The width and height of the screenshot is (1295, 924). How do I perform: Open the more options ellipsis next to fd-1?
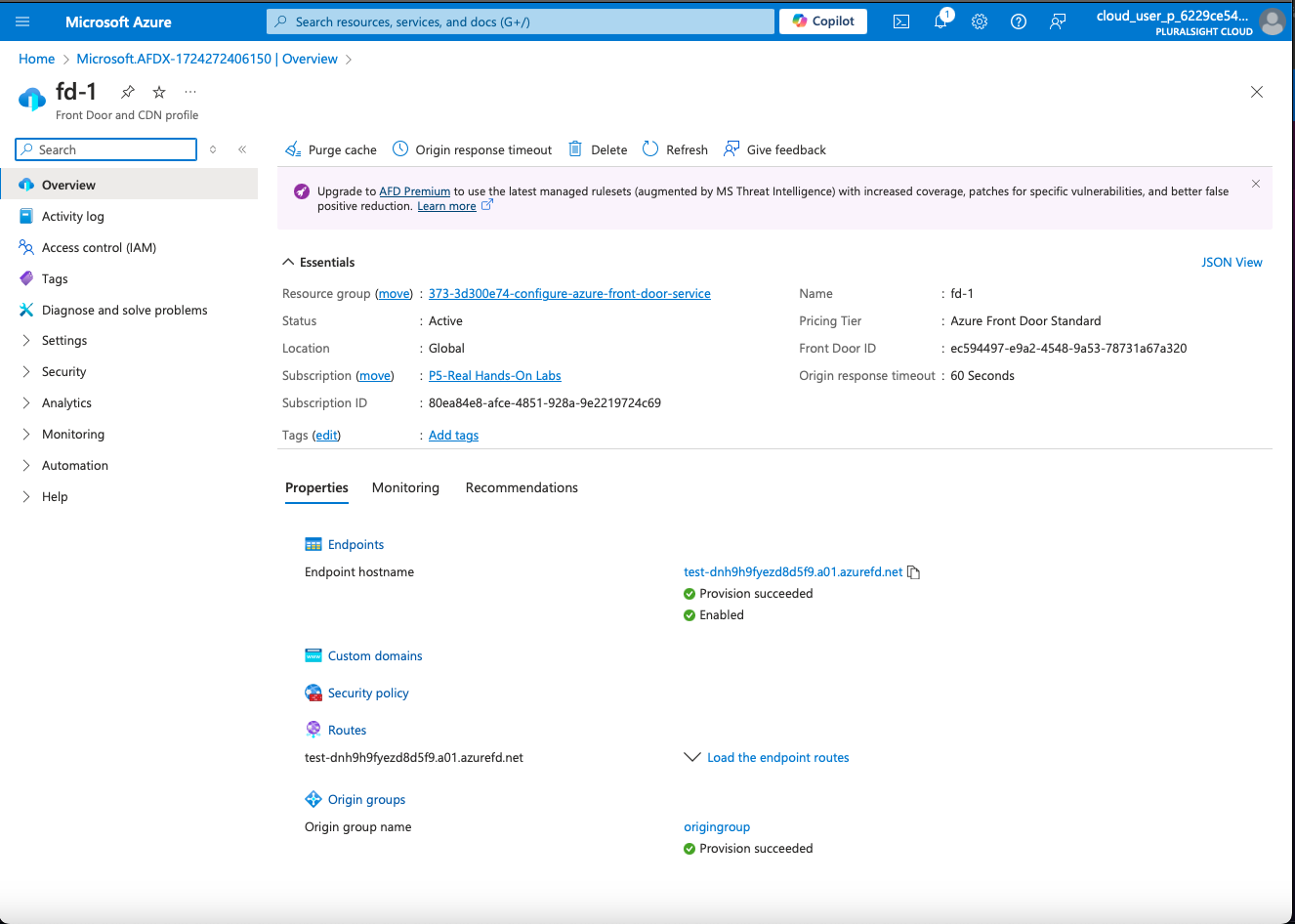(x=190, y=92)
